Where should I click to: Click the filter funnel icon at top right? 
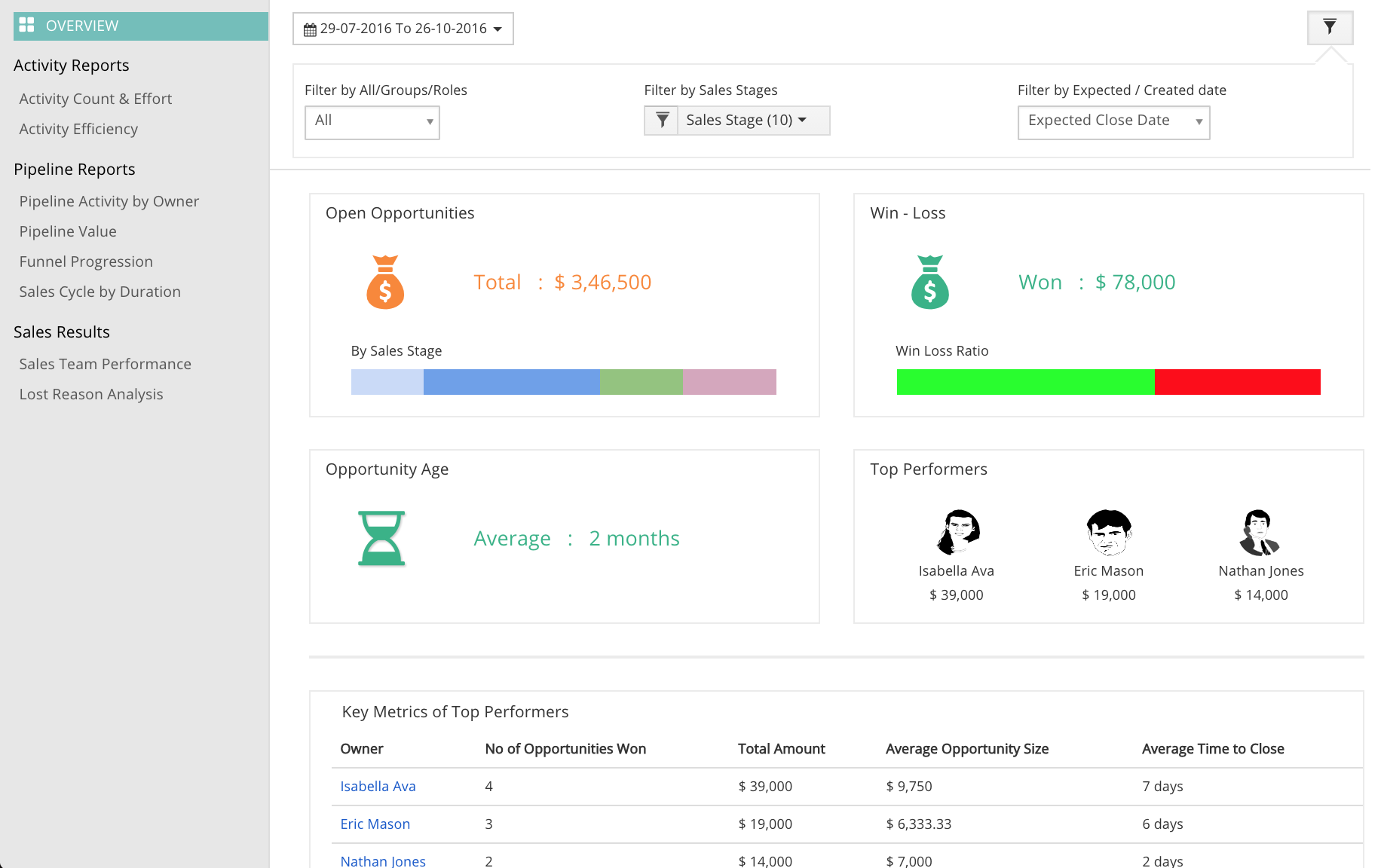1330,28
